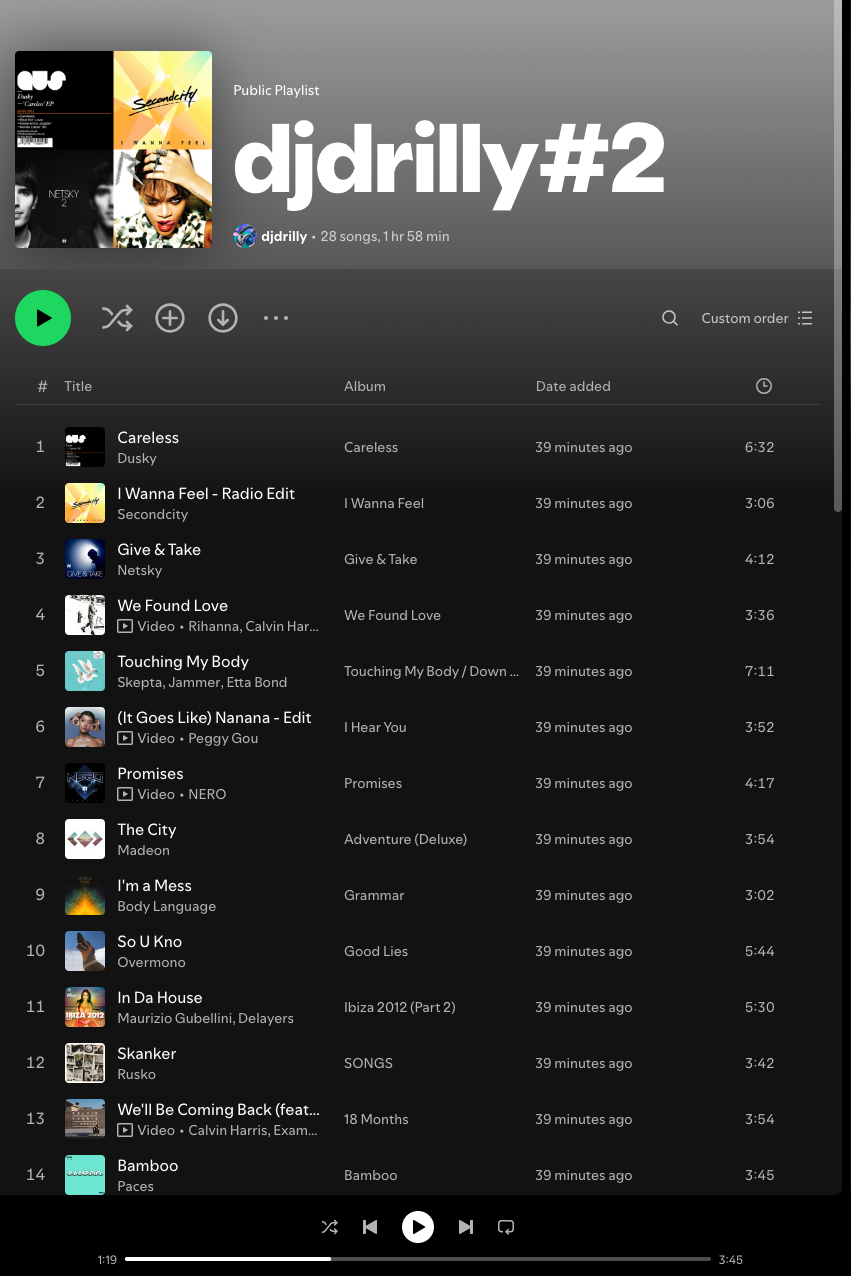Skip to next track in player bar

point(466,1227)
